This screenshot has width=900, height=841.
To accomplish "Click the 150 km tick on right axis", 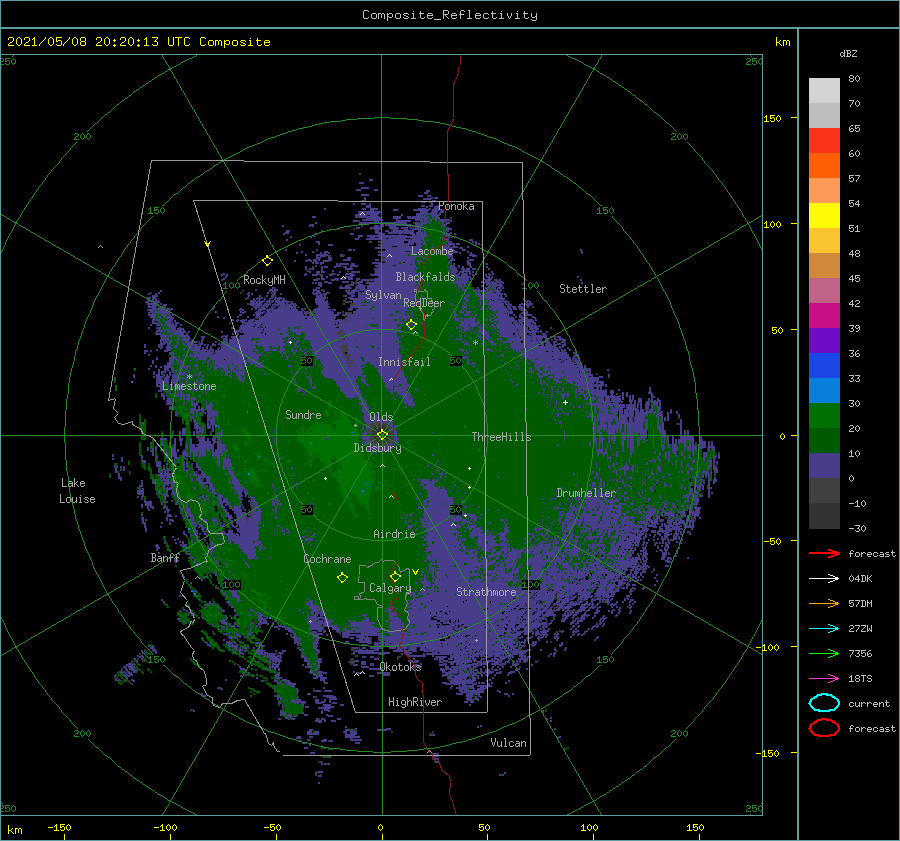I will pyautogui.click(x=773, y=118).
